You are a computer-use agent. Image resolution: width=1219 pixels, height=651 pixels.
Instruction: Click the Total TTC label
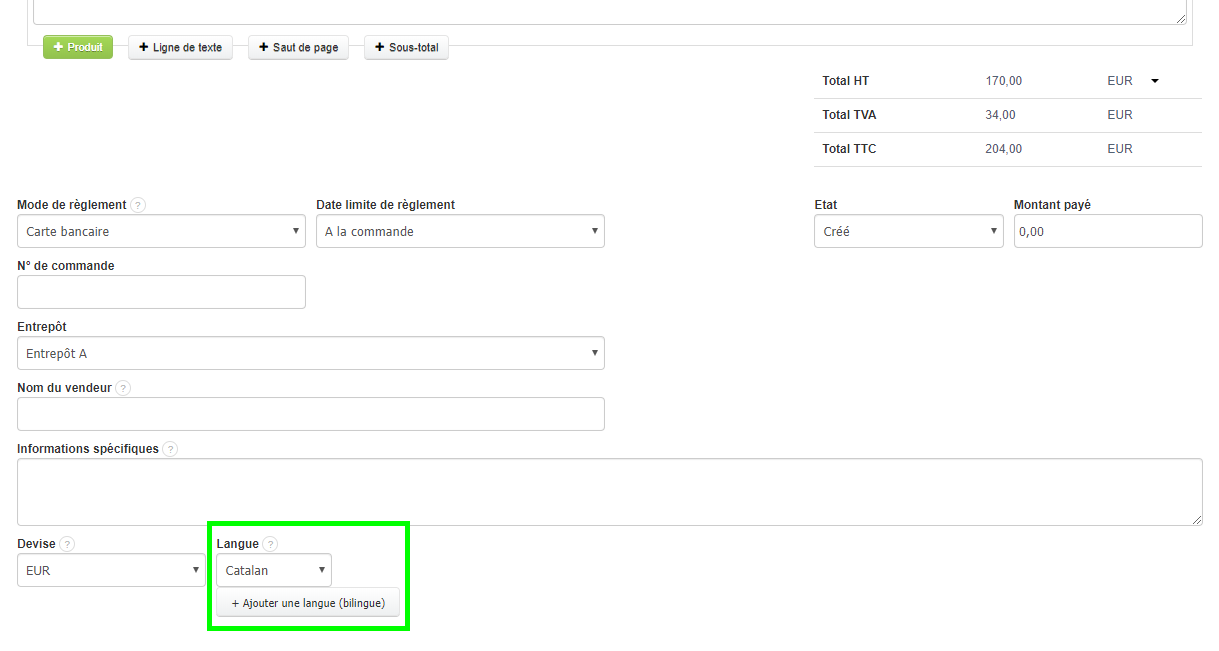tap(849, 149)
